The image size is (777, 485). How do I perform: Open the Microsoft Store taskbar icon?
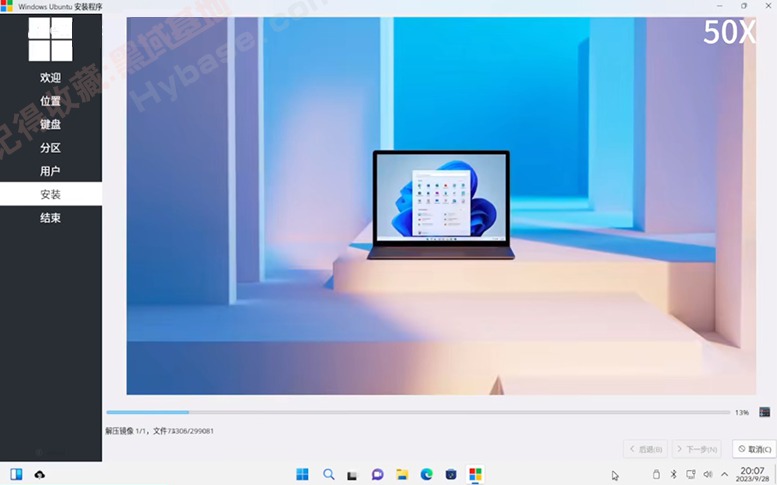(451, 474)
